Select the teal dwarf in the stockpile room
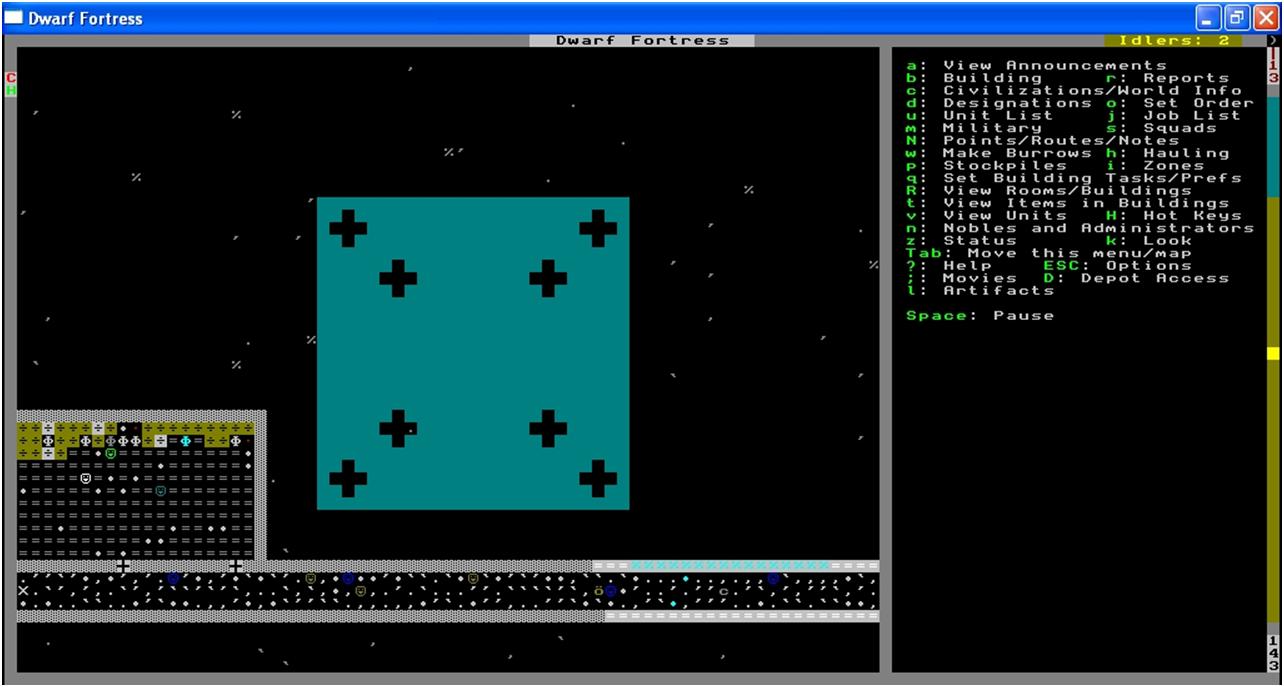Screen dimensions: 1284x687 pyautogui.click(x=160, y=491)
